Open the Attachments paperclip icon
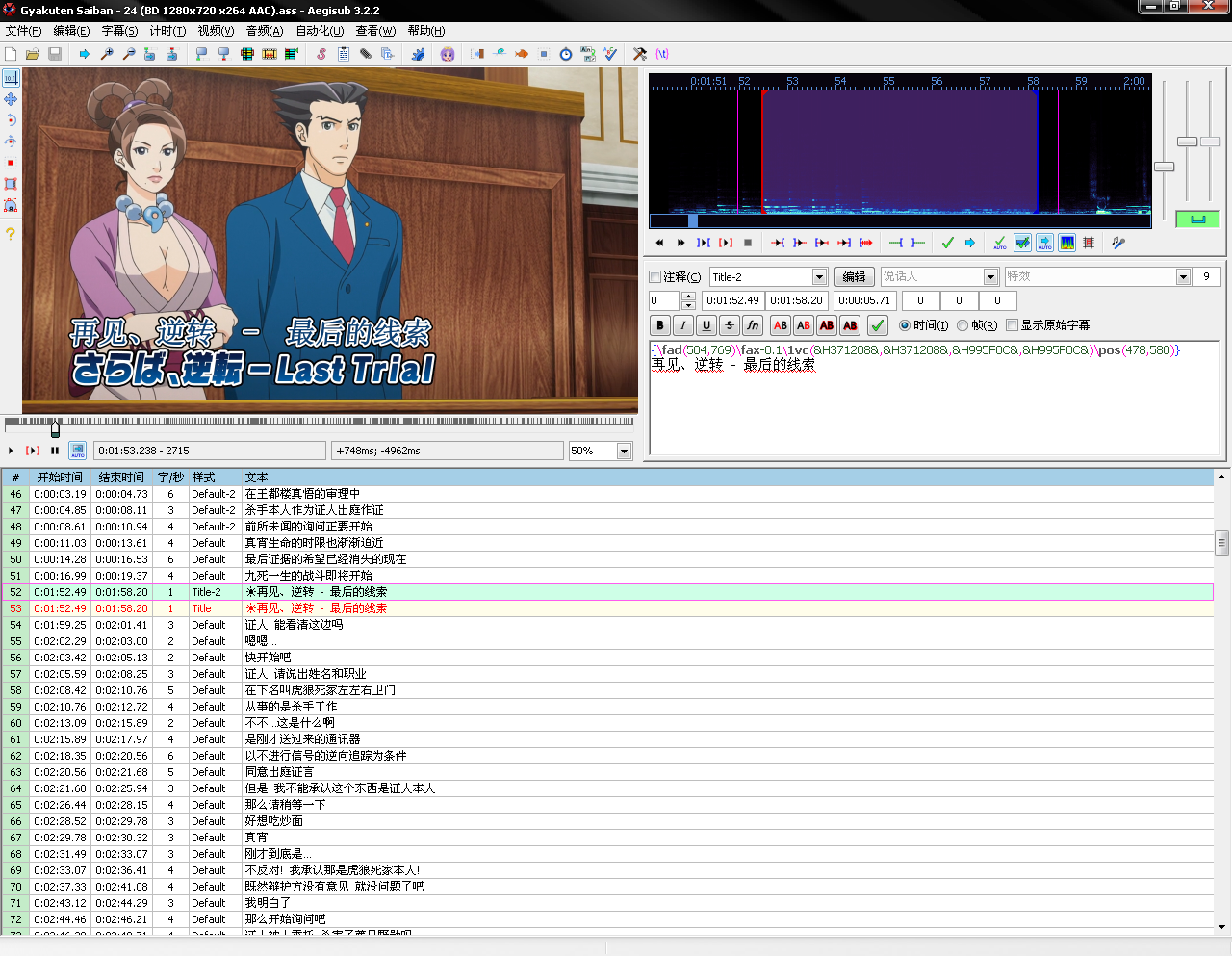The image size is (1232, 956). coord(366,54)
